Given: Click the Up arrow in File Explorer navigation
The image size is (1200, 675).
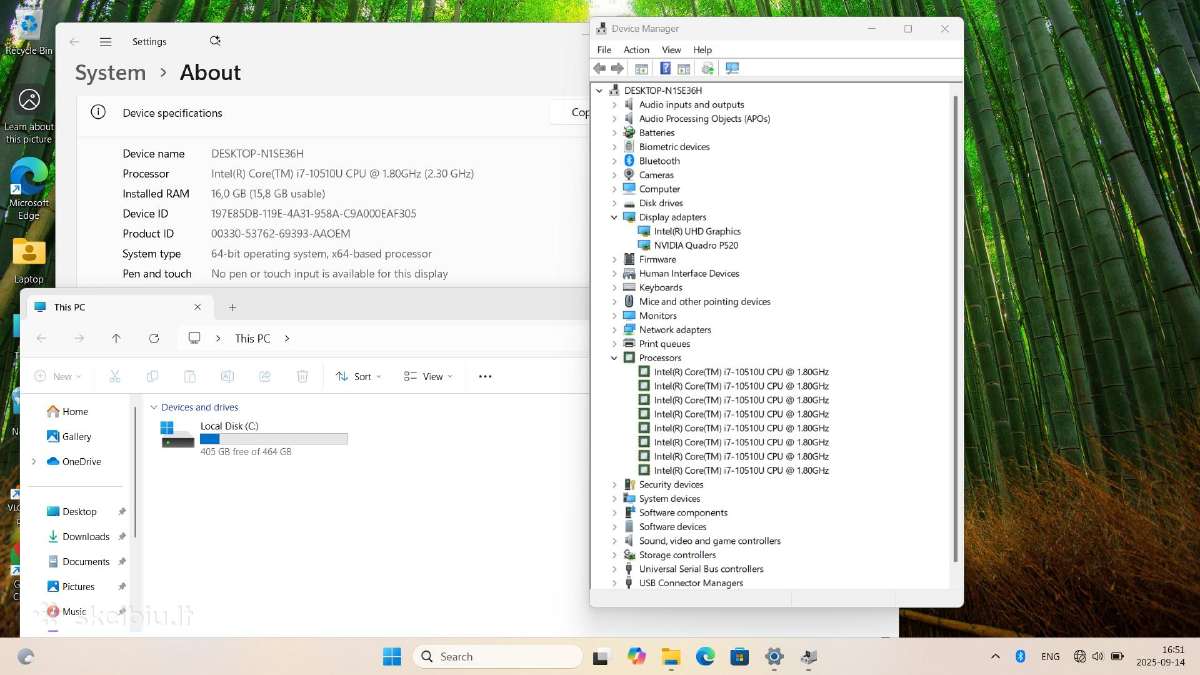Looking at the screenshot, I should click(x=116, y=338).
